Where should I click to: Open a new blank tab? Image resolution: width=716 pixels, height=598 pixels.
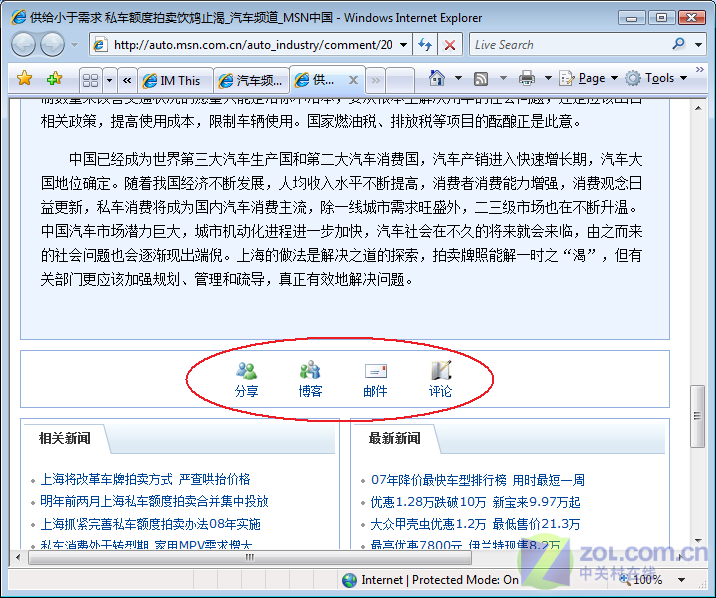400,81
